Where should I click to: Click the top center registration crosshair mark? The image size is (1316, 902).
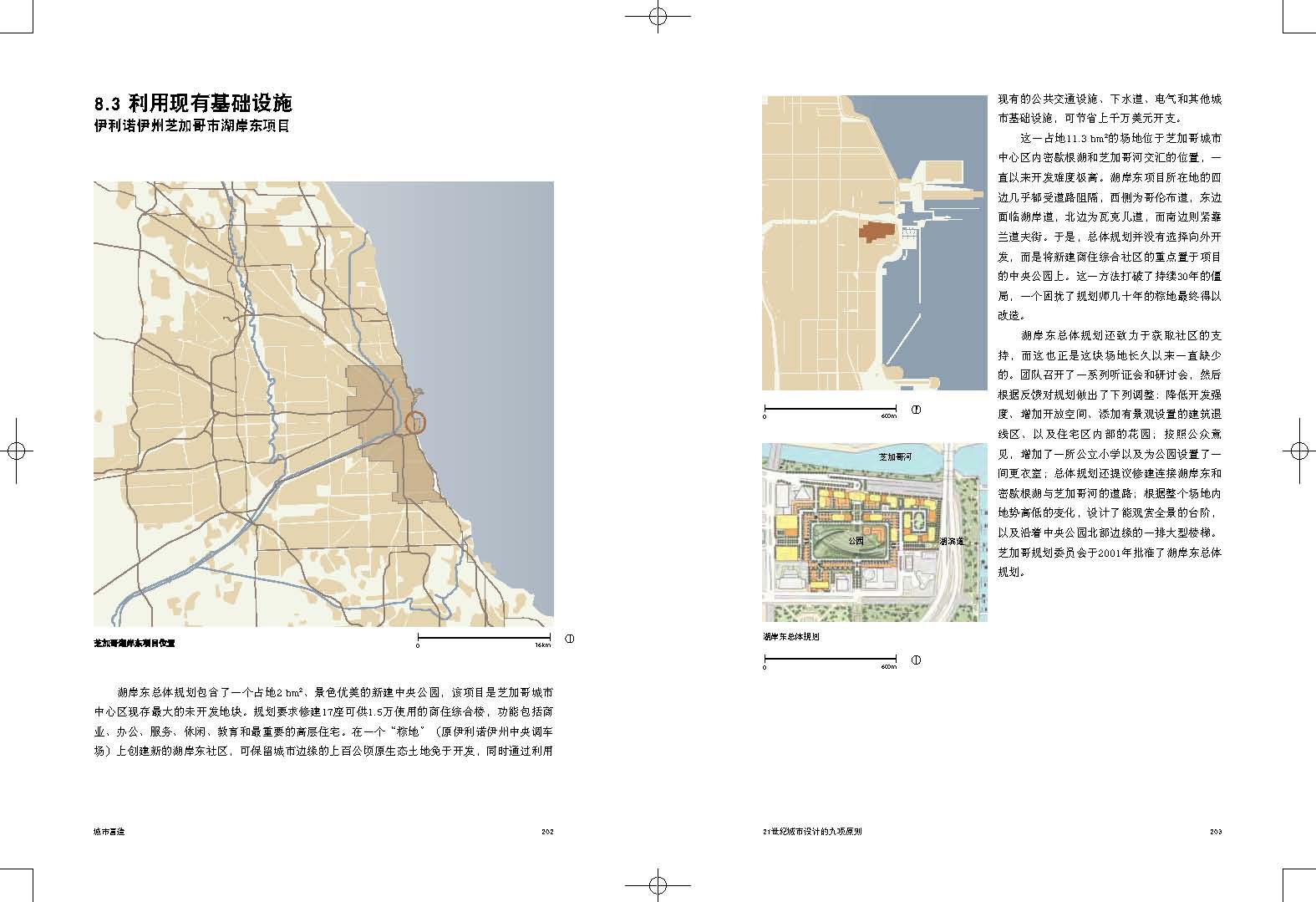pos(658,16)
